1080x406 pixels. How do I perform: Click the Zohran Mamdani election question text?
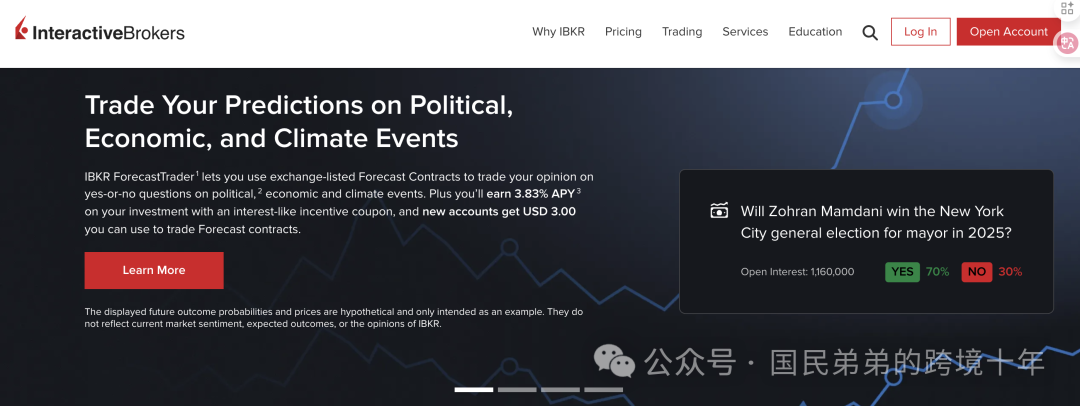tap(876, 222)
